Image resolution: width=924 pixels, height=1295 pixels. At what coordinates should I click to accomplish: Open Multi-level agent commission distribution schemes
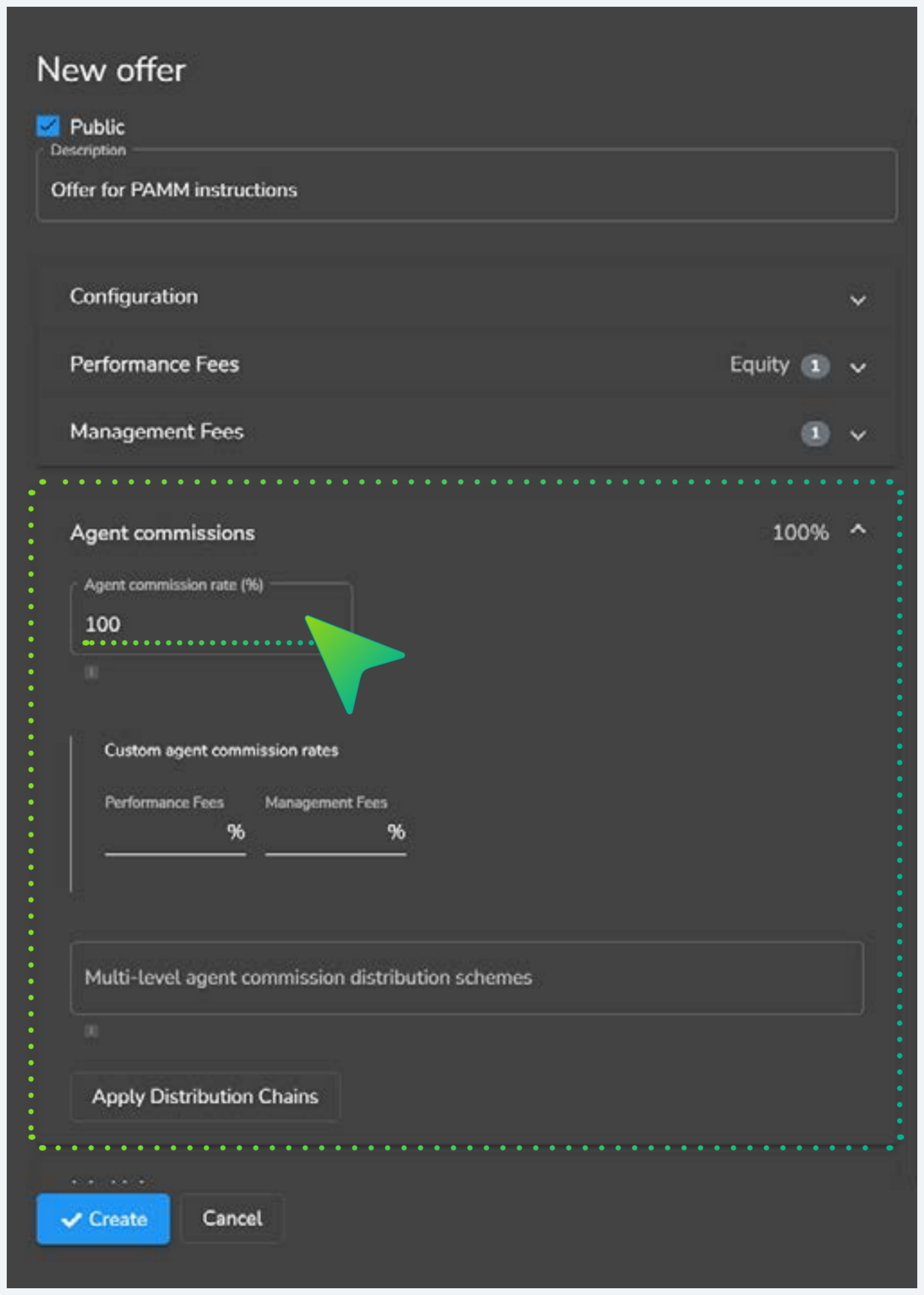467,978
